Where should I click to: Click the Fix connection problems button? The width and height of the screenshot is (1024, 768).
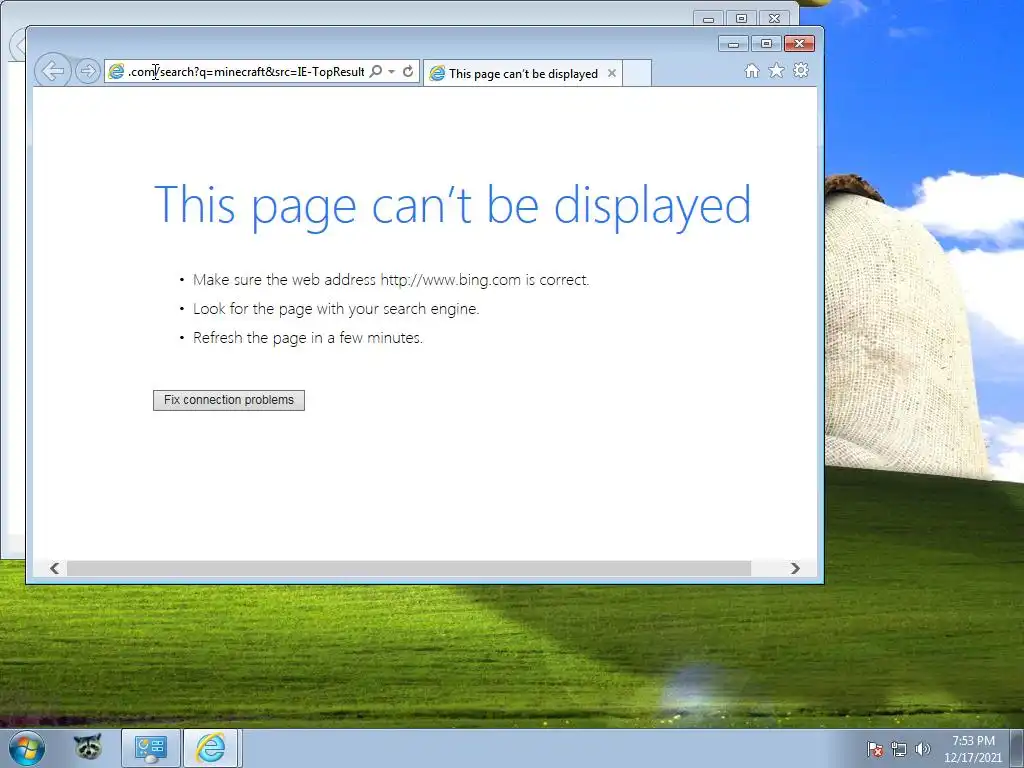pos(229,400)
